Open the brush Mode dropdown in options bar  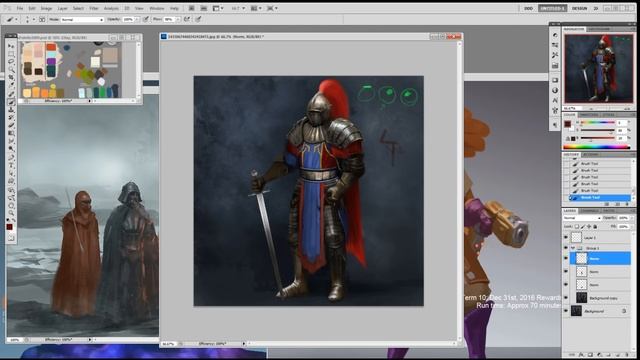tap(82, 19)
